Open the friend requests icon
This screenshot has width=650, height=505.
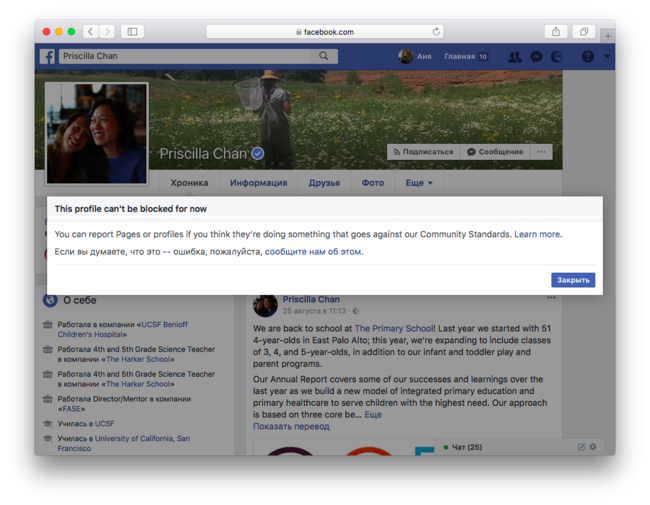[x=514, y=57]
